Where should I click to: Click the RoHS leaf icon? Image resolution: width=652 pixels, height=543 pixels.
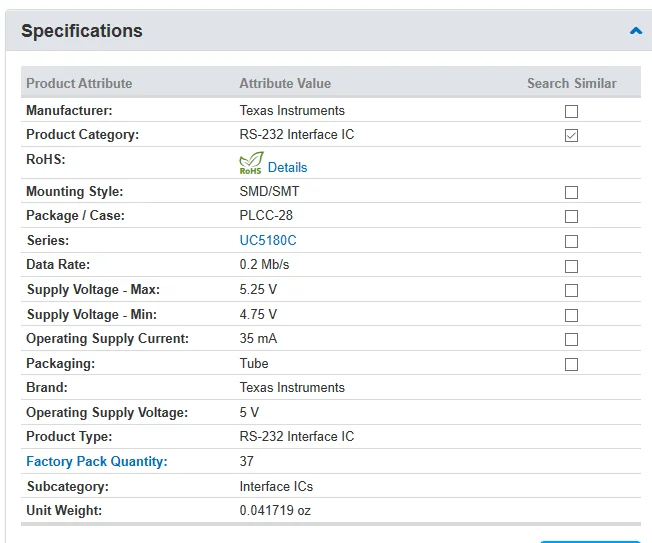[x=251, y=163]
